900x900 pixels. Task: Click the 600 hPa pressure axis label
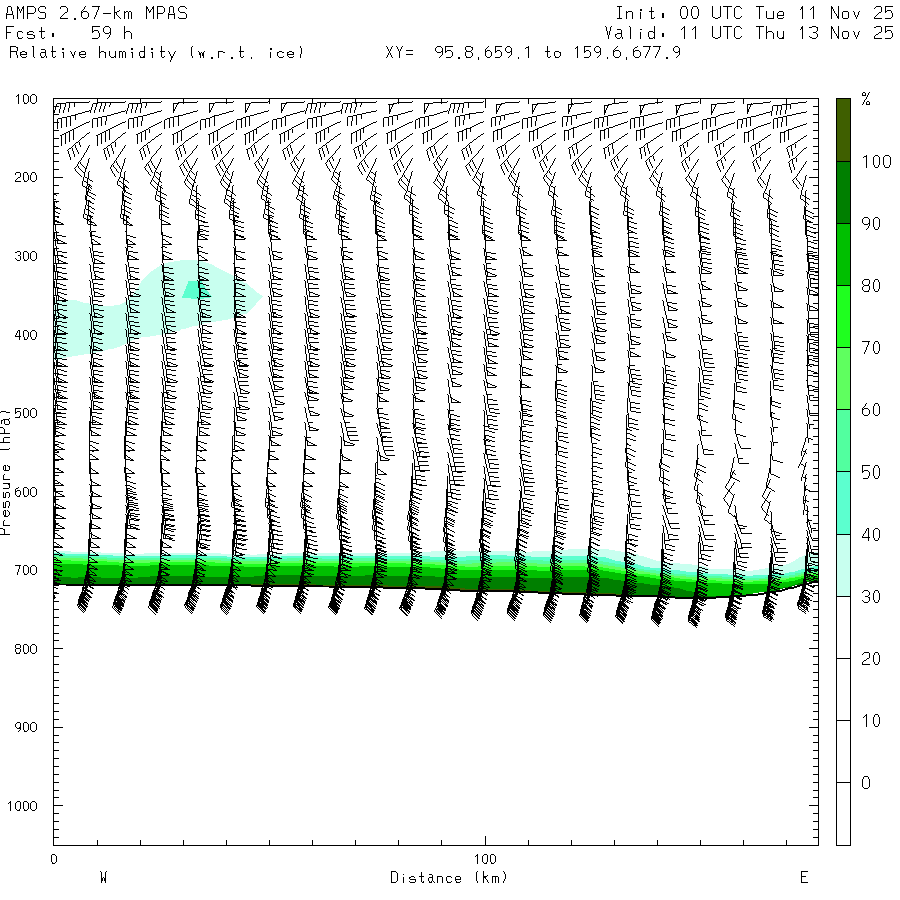click(26, 492)
